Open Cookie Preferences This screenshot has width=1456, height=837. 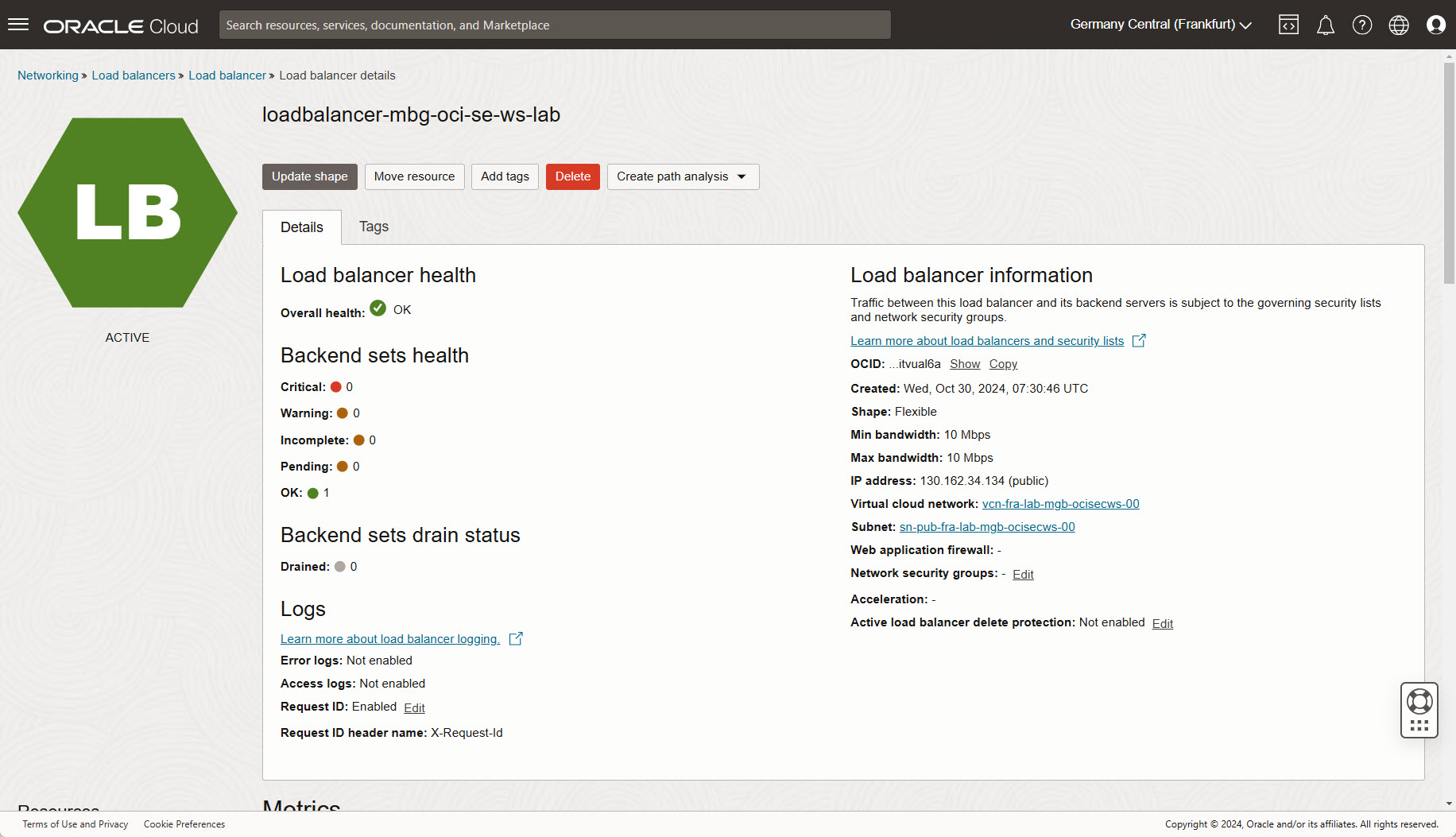tap(184, 824)
